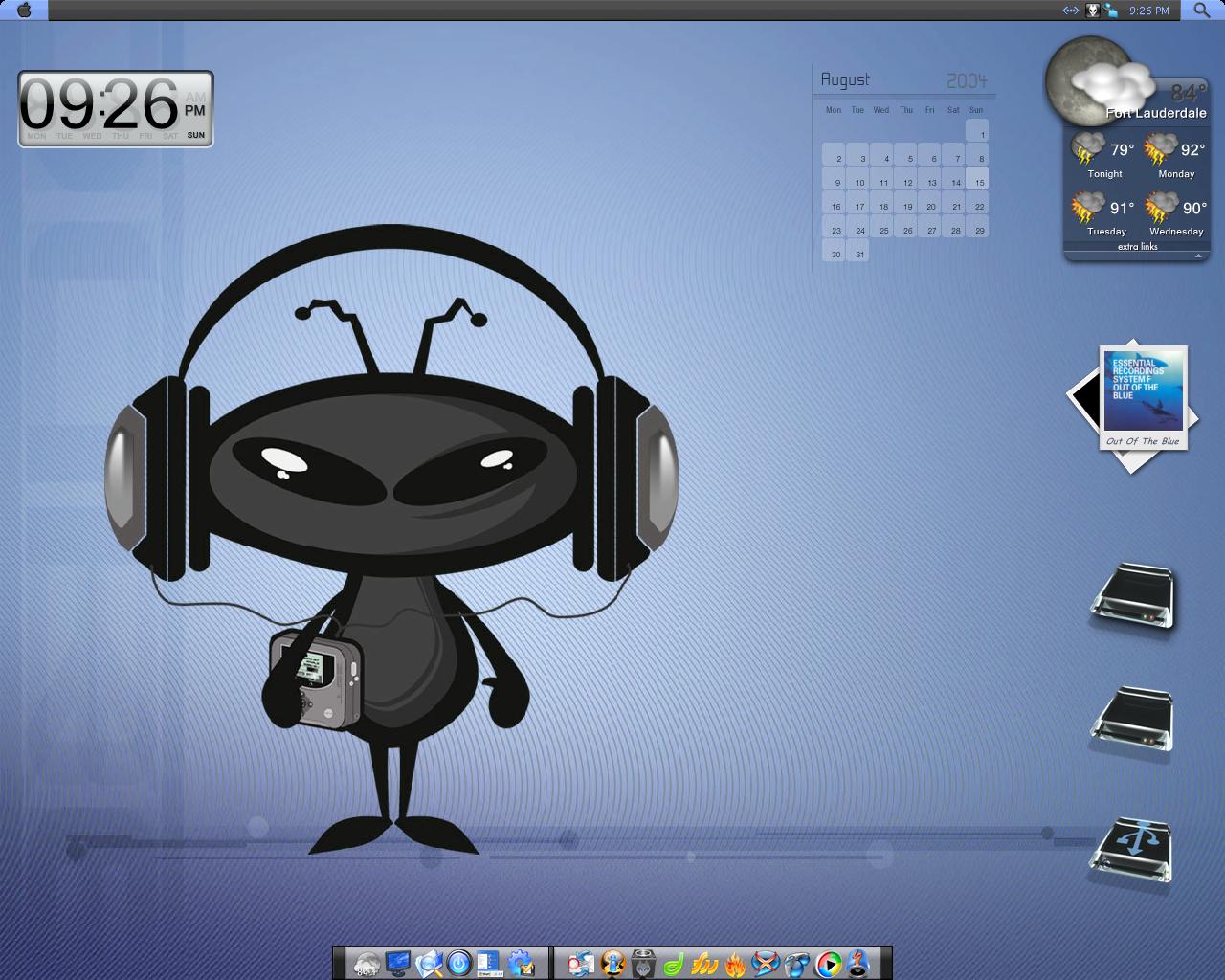Open the blue monitor dock icon
The image size is (1225, 980).
(398, 963)
